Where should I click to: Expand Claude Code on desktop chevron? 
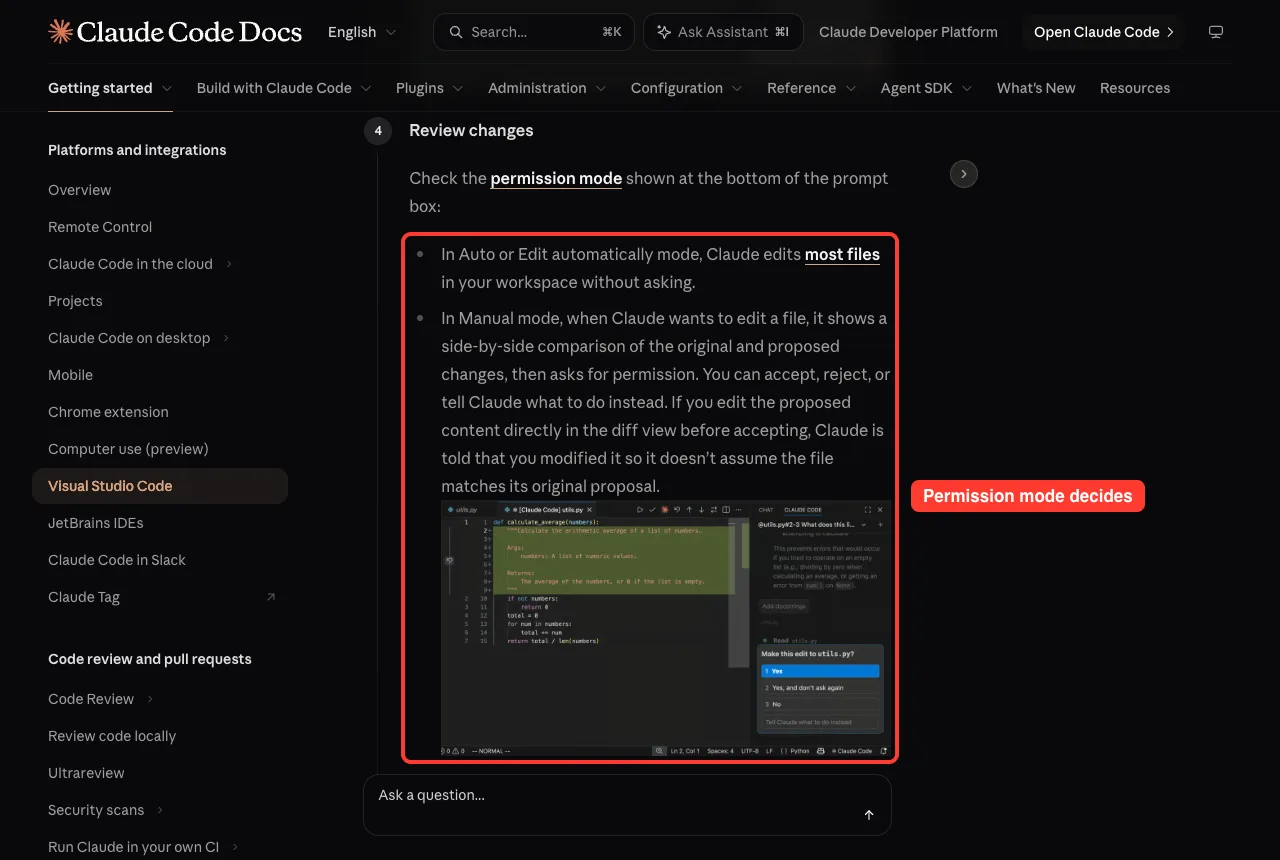coord(226,338)
